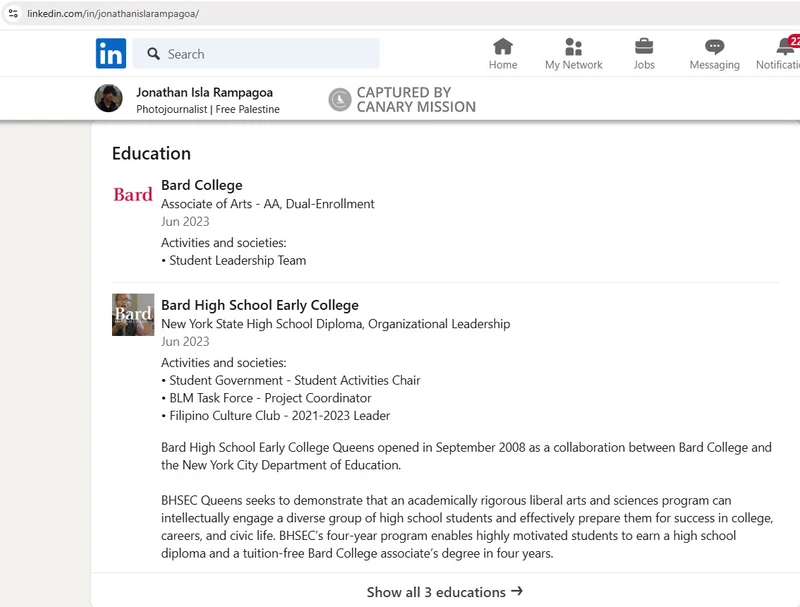Click "Activities and societies:" under Bard College
Image resolution: width=800 pixels, height=607 pixels.
223,243
